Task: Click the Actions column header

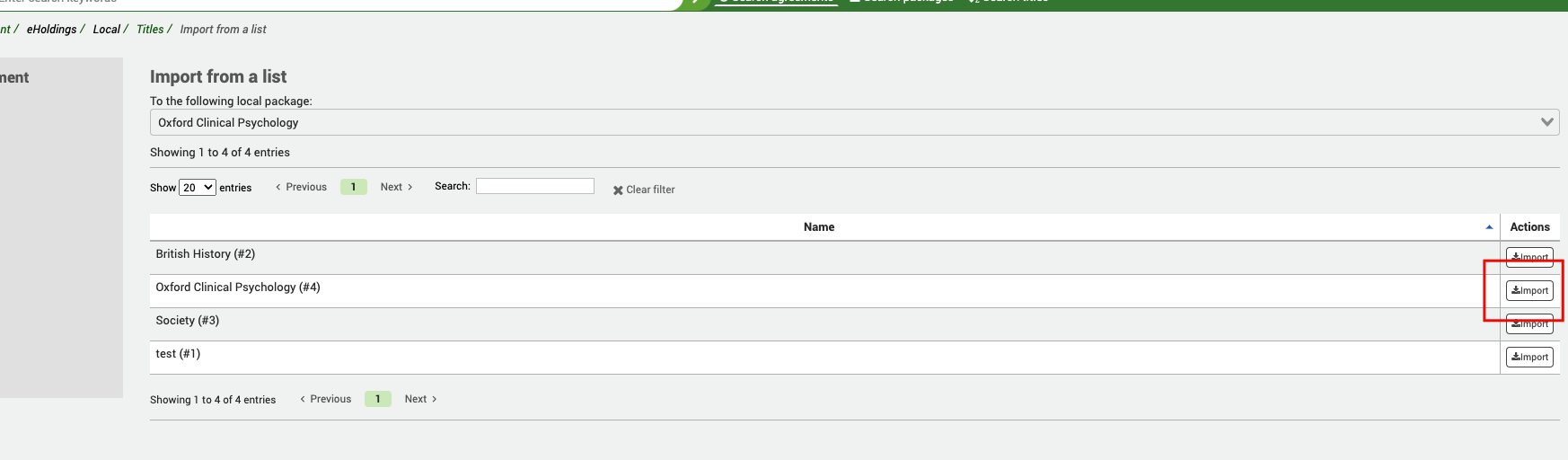Action: point(1529,227)
